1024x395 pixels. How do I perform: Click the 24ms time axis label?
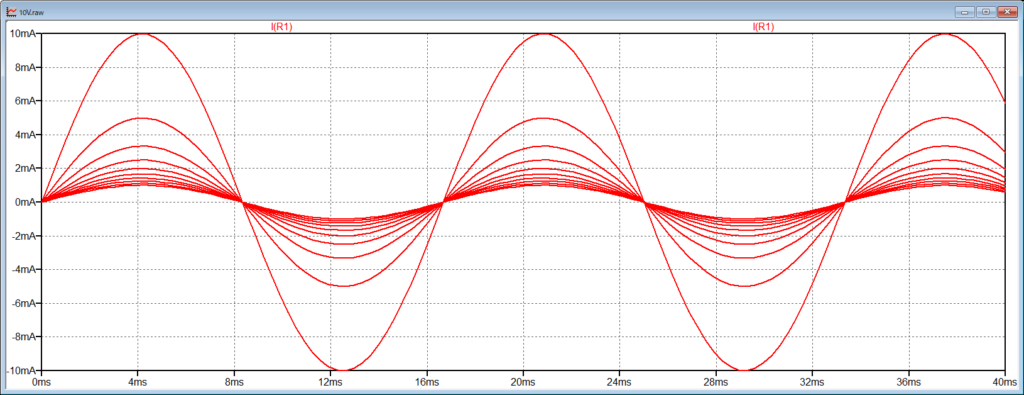click(x=619, y=381)
